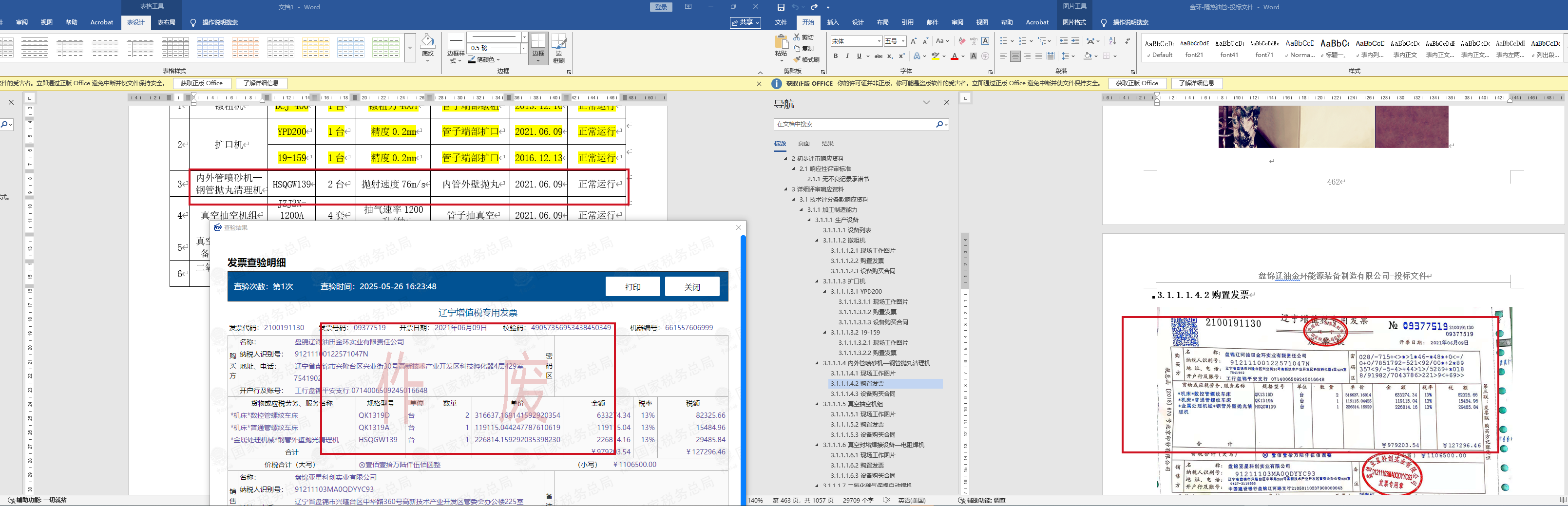Toggle strikethrough abc formatting
This screenshot has width=1568, height=506.
coord(879,56)
